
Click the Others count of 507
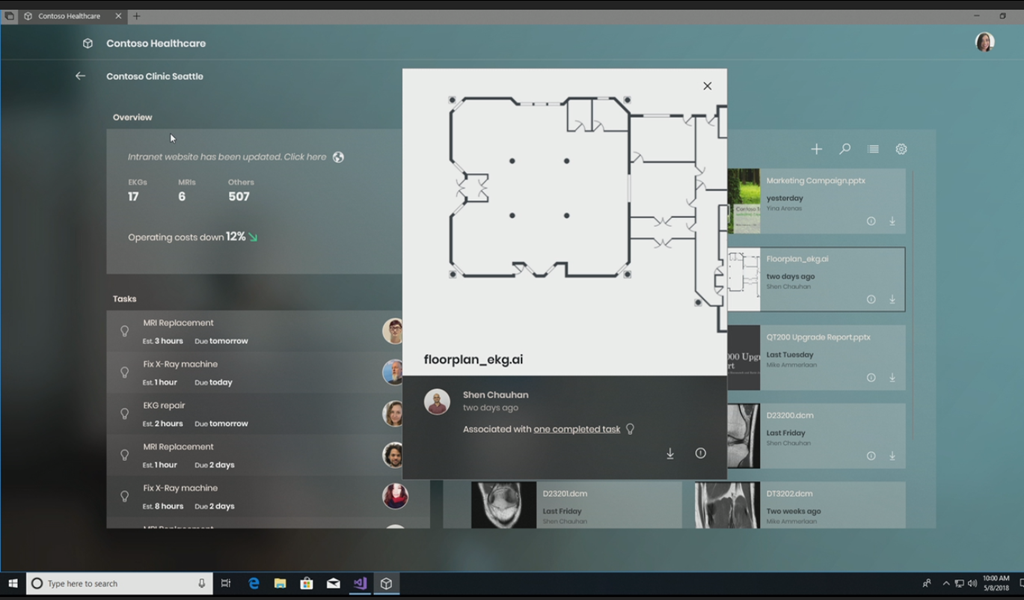point(239,197)
